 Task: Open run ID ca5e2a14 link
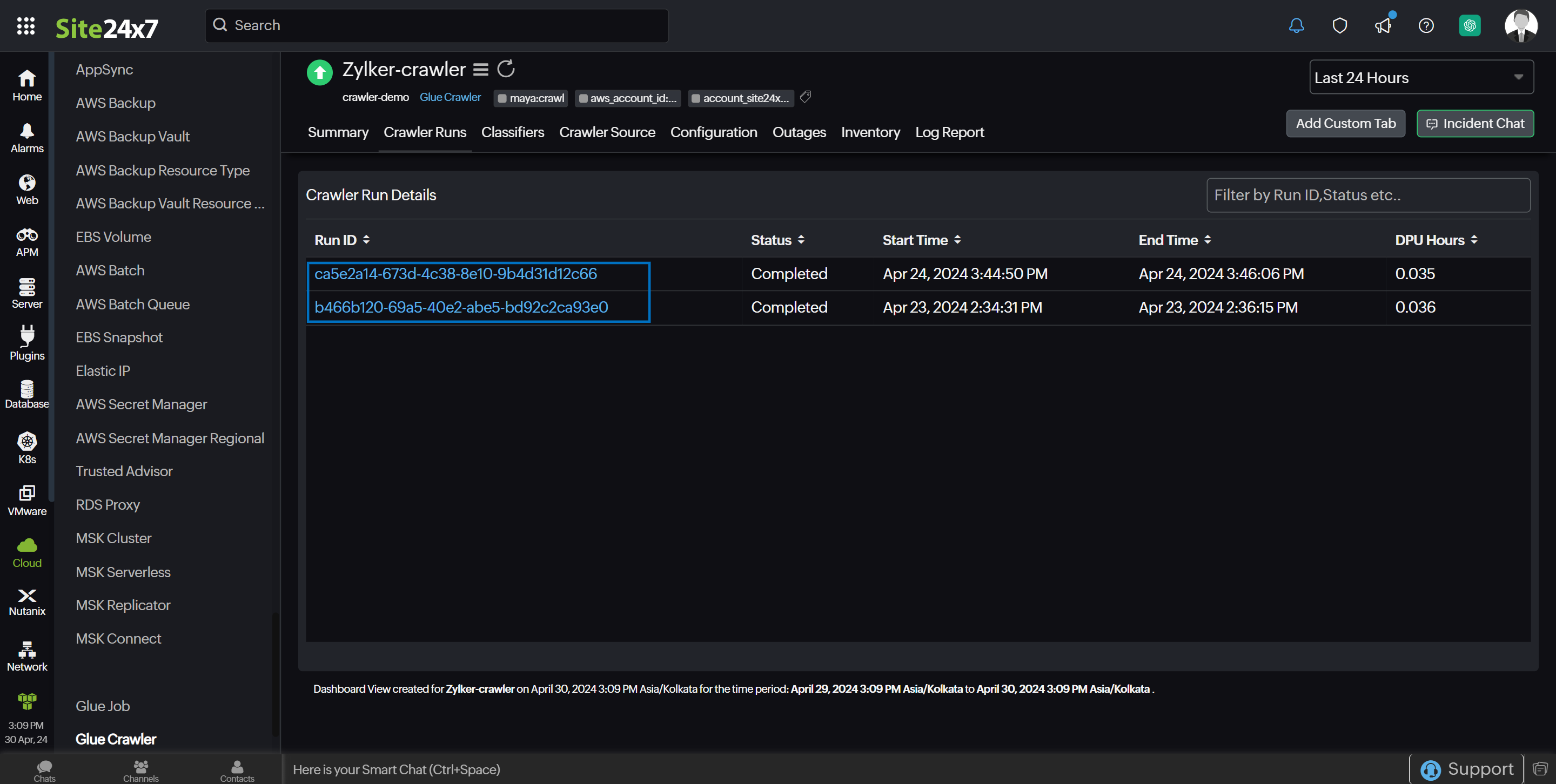pyautogui.click(x=455, y=273)
